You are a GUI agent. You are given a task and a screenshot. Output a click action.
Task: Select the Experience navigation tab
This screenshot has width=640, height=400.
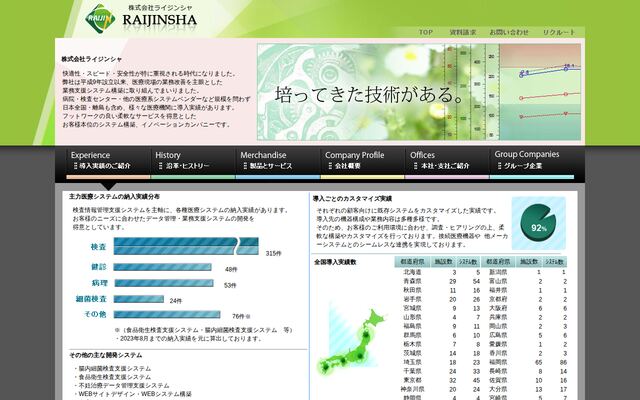click(108, 163)
